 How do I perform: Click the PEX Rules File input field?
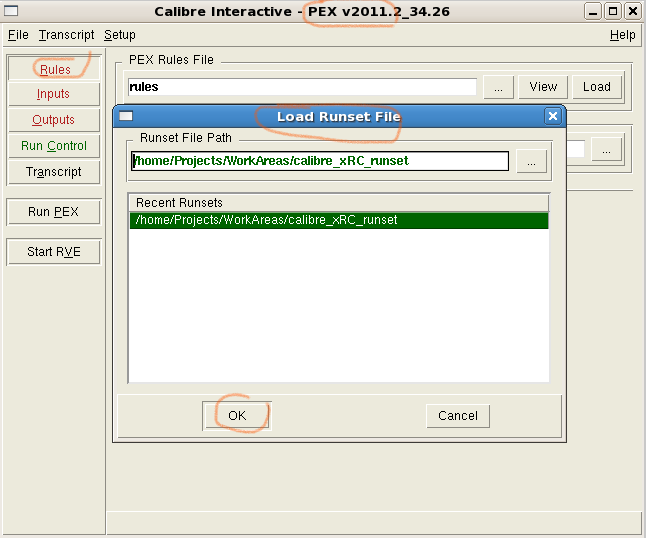(x=302, y=87)
